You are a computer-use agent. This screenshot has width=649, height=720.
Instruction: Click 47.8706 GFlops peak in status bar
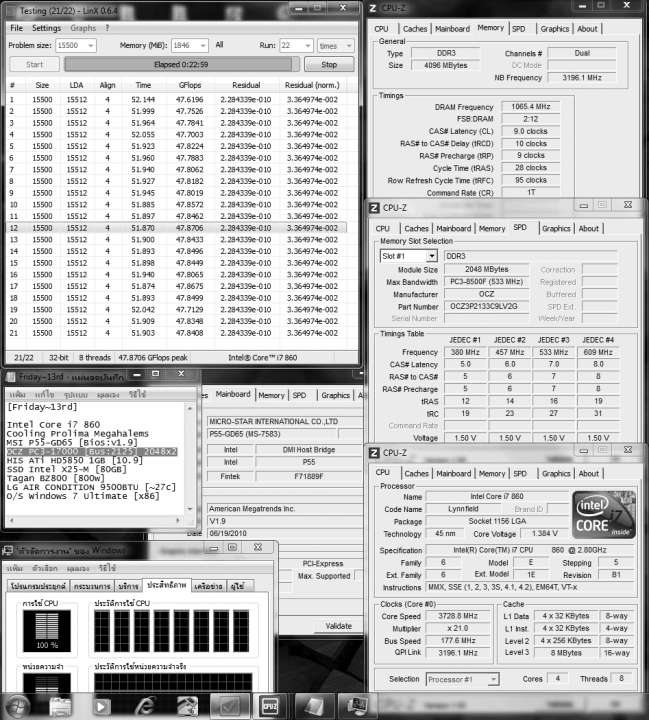pos(152,358)
